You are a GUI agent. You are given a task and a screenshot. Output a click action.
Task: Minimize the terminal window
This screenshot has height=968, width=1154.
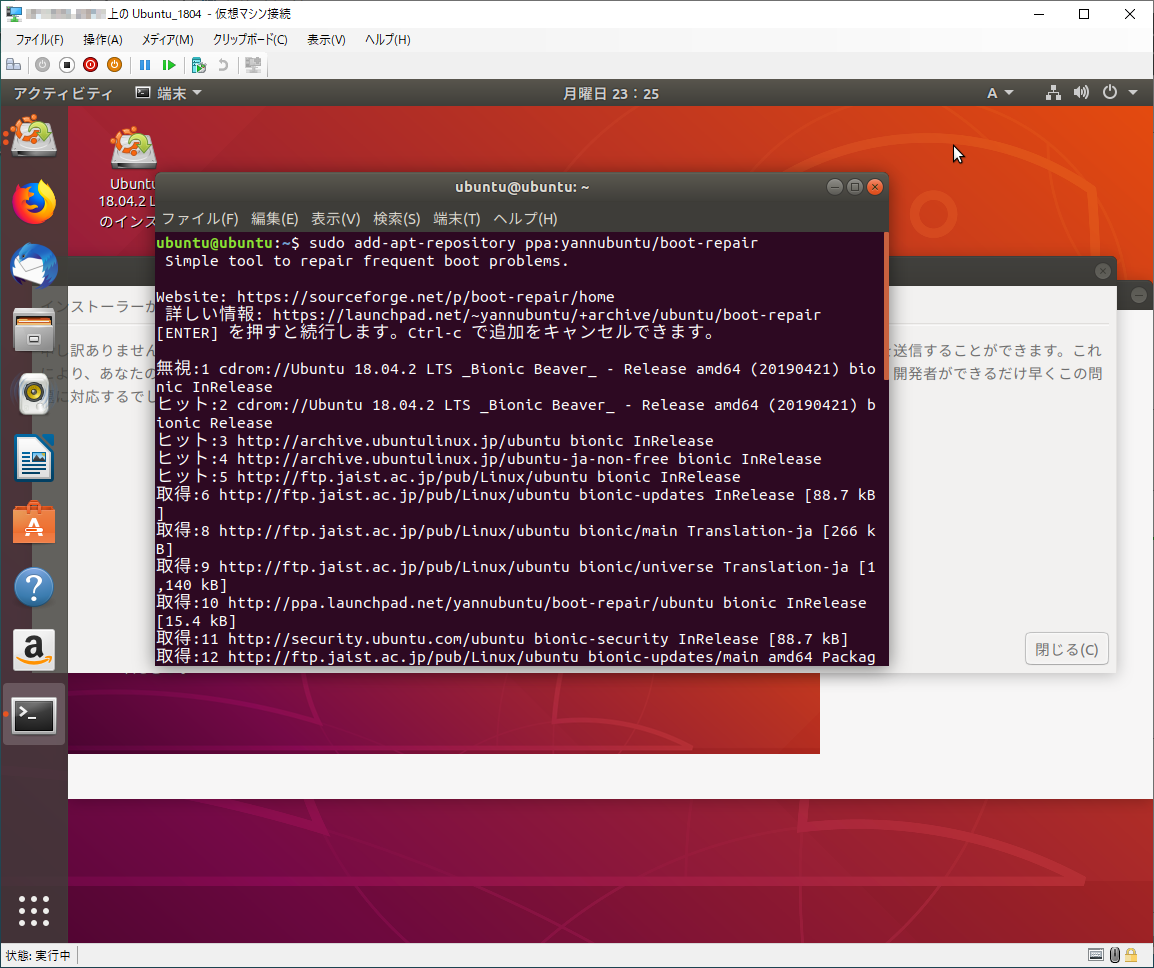pyautogui.click(x=835, y=187)
